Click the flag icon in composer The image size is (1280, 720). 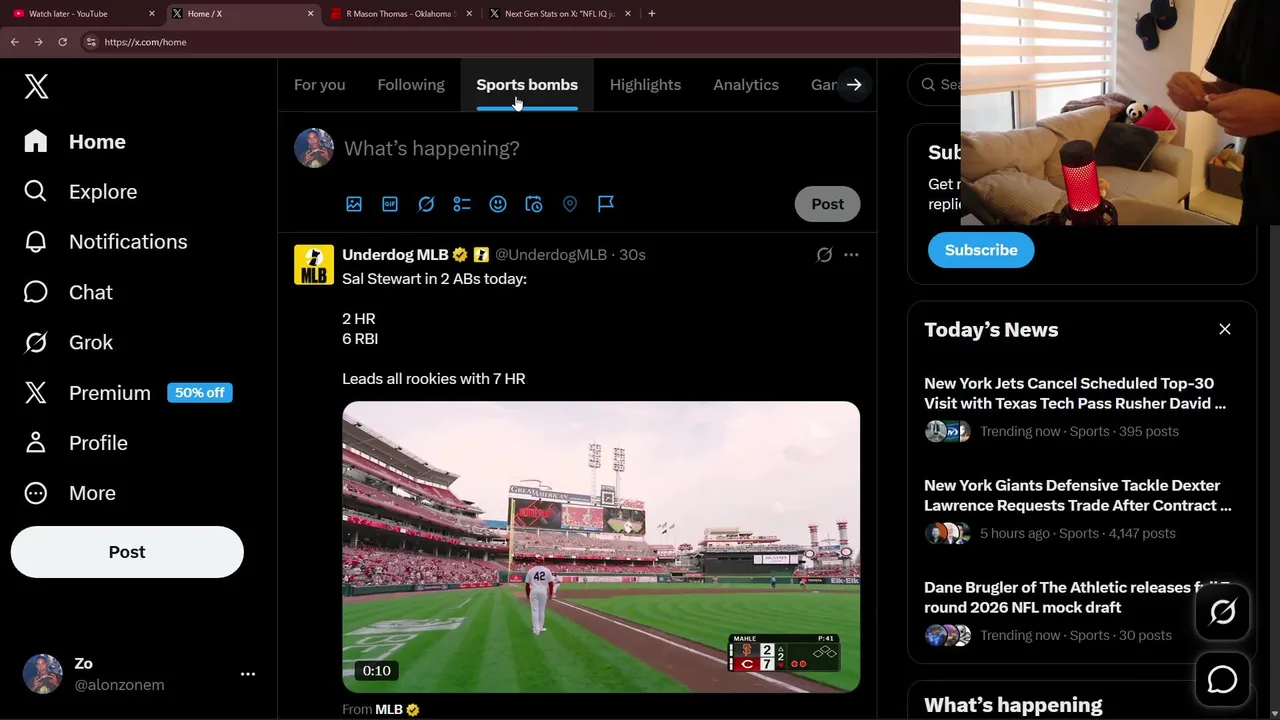606,204
